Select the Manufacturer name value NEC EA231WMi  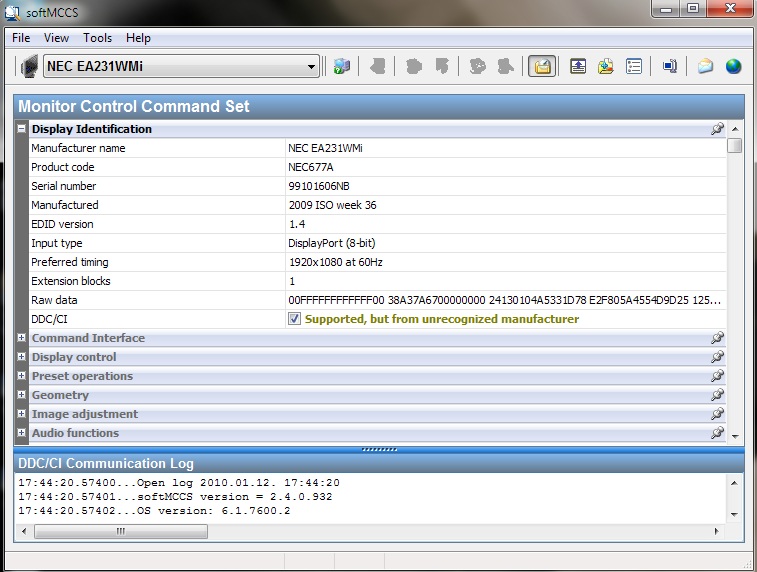pyautogui.click(x=325, y=148)
